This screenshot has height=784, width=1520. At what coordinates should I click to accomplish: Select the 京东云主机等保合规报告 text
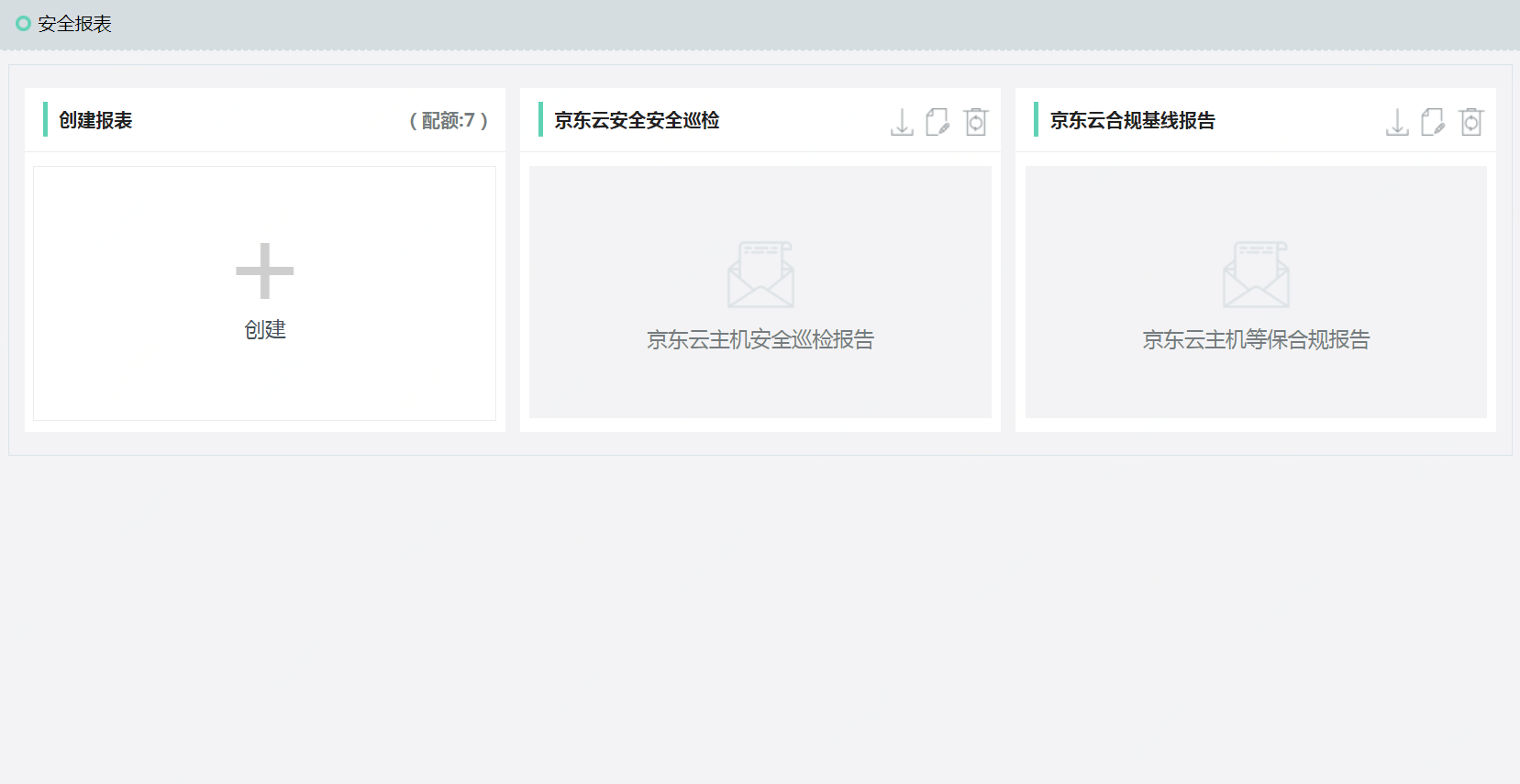click(x=1256, y=340)
